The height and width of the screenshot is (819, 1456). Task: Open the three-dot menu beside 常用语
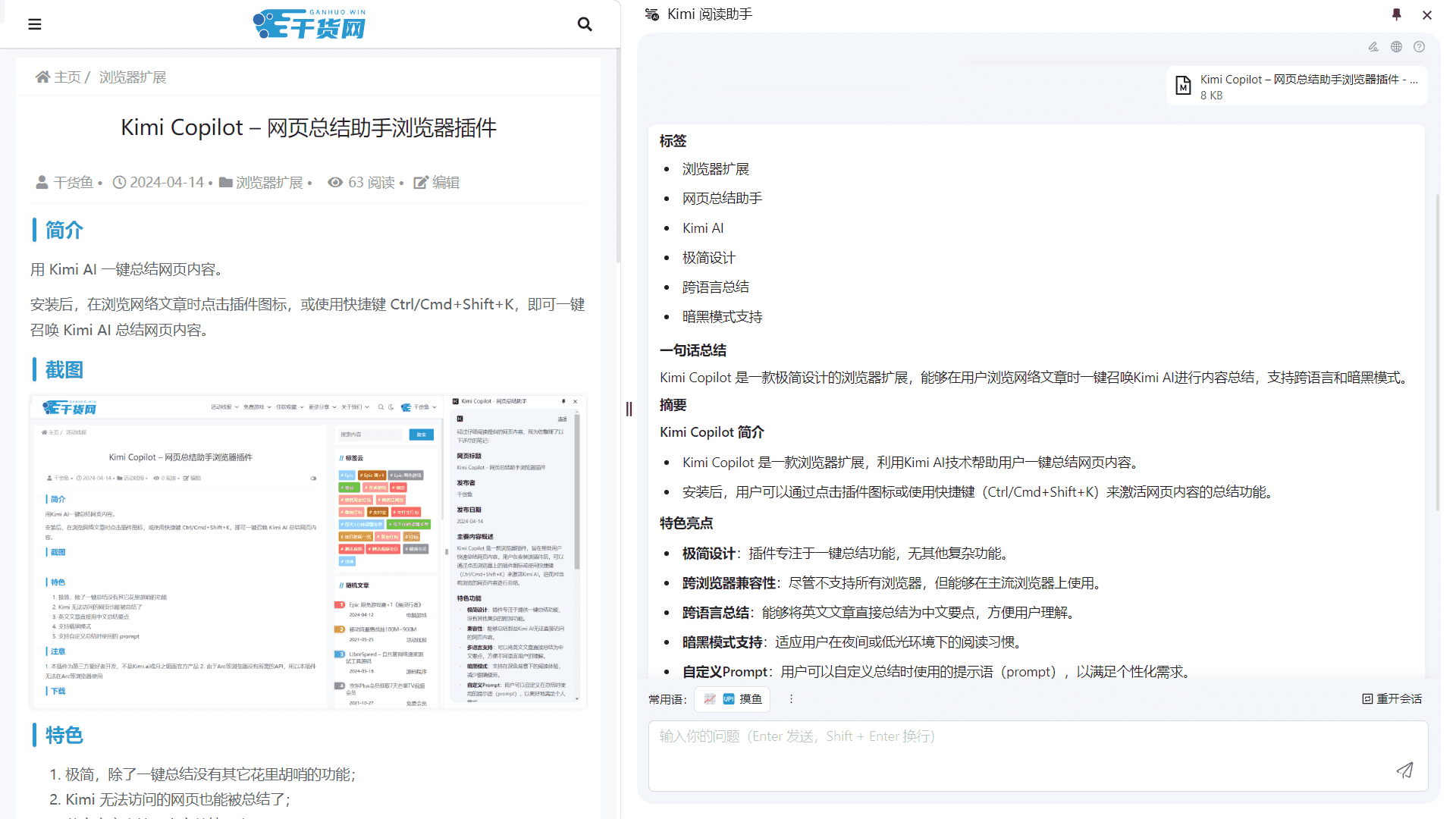[x=791, y=699]
